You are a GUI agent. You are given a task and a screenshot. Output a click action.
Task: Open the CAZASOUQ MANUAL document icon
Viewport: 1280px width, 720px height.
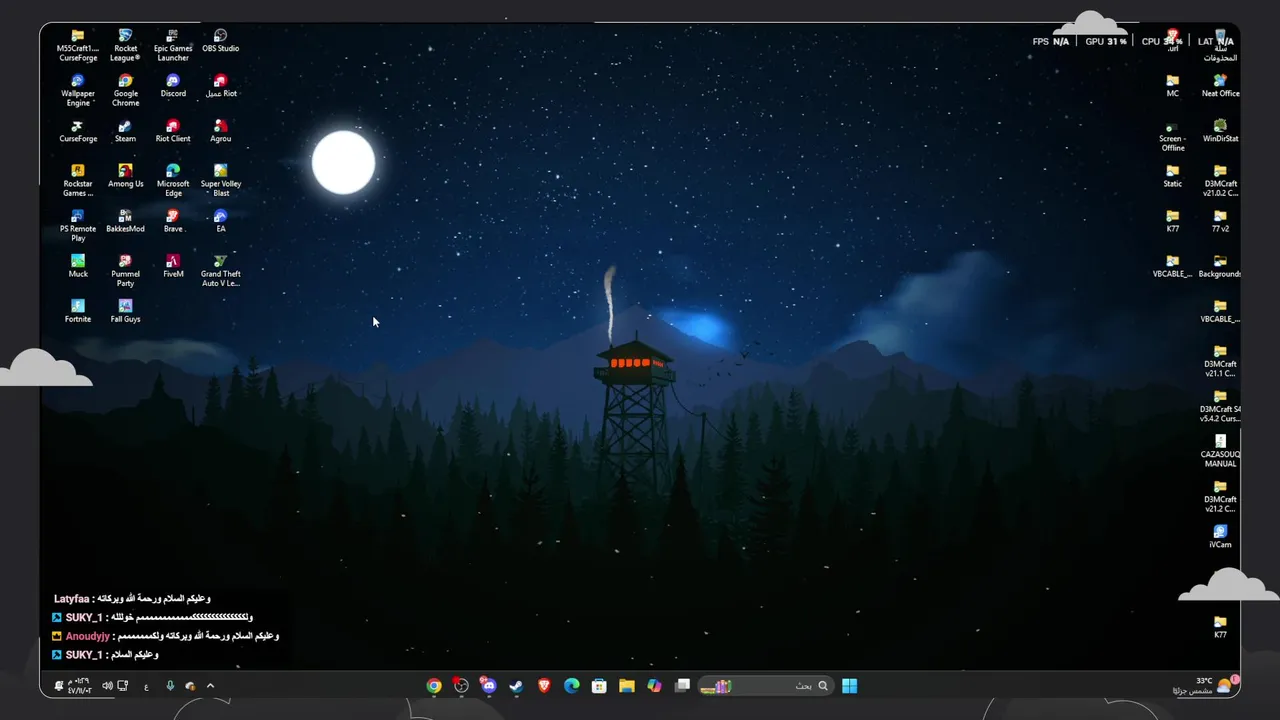(1220, 451)
